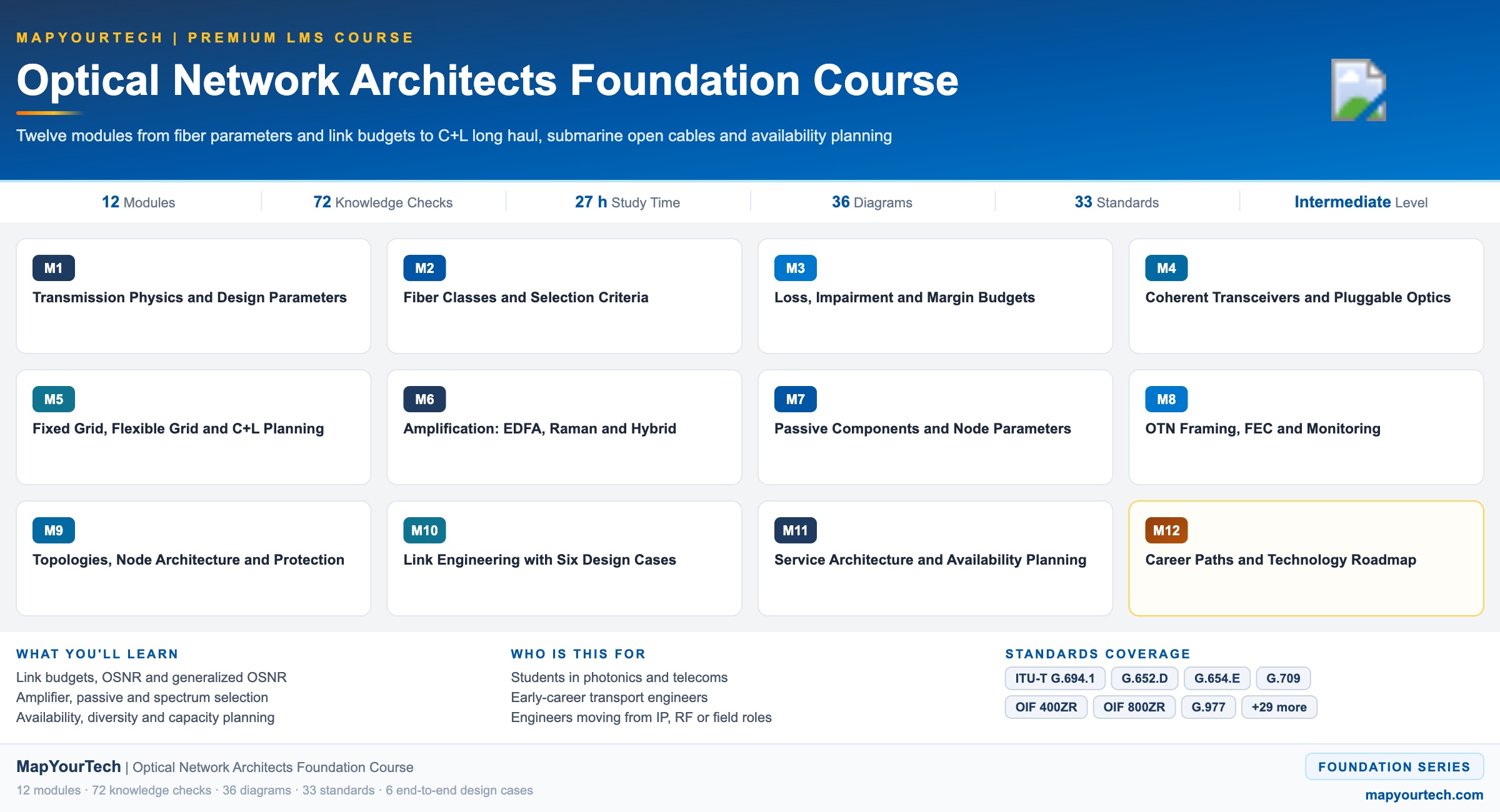Click the M3 module badge
The width and height of the screenshot is (1500, 812).
796,268
